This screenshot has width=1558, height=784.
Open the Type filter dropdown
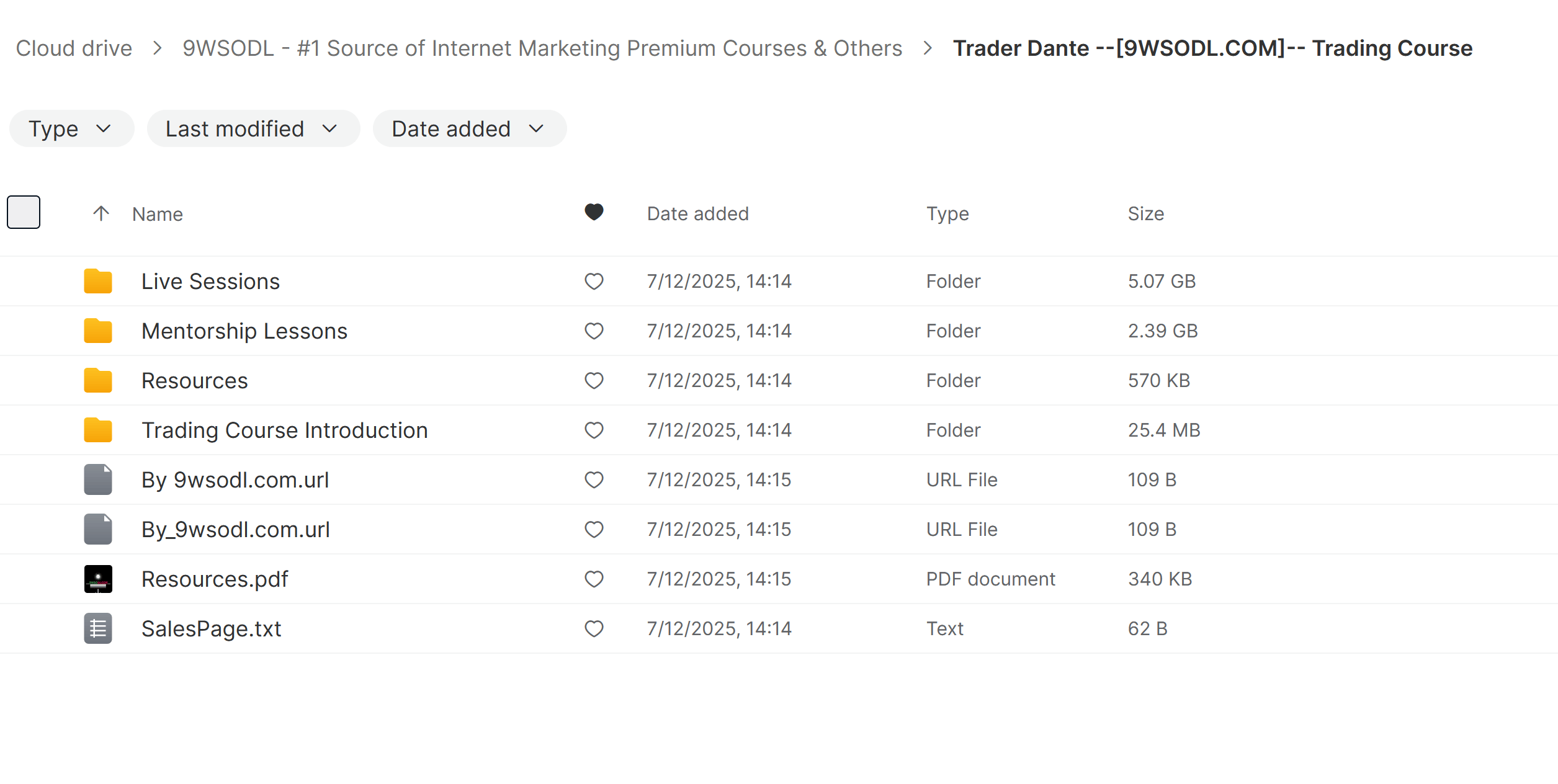click(x=71, y=128)
